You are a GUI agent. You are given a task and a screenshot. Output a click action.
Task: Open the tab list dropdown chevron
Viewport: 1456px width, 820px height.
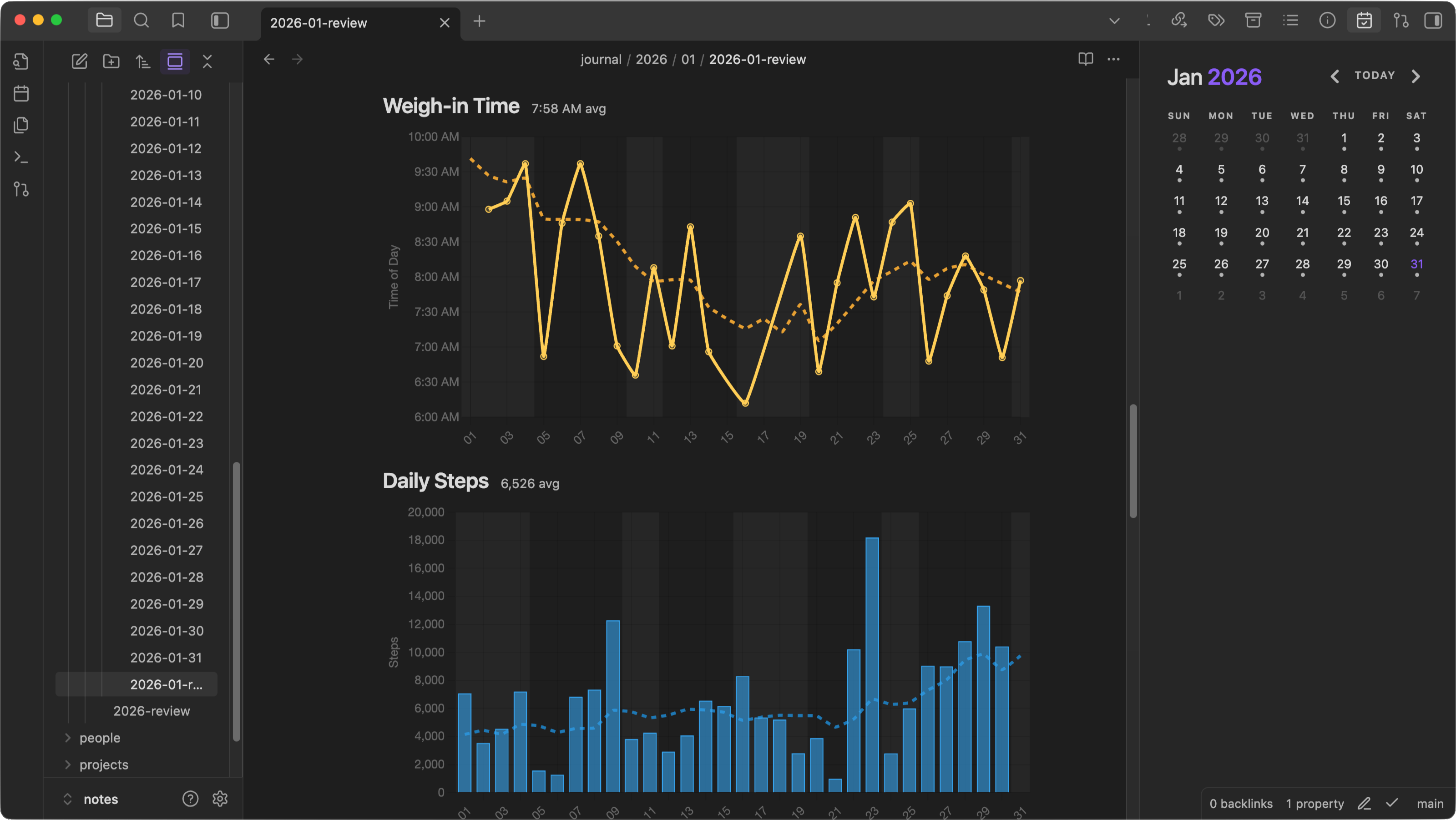point(1114,21)
